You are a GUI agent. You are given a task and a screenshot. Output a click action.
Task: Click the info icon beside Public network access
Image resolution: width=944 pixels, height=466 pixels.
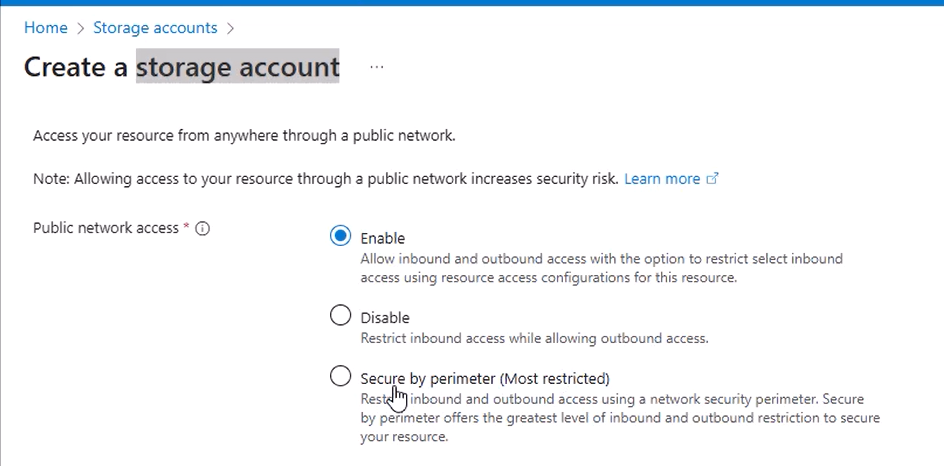(203, 229)
